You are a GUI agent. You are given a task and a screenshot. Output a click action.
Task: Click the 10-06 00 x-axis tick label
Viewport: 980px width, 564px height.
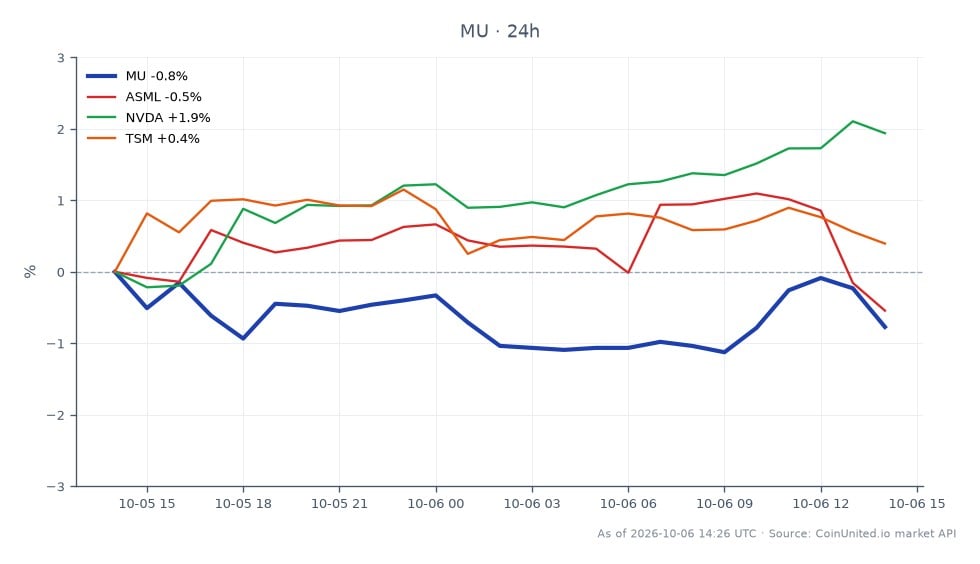(436, 503)
